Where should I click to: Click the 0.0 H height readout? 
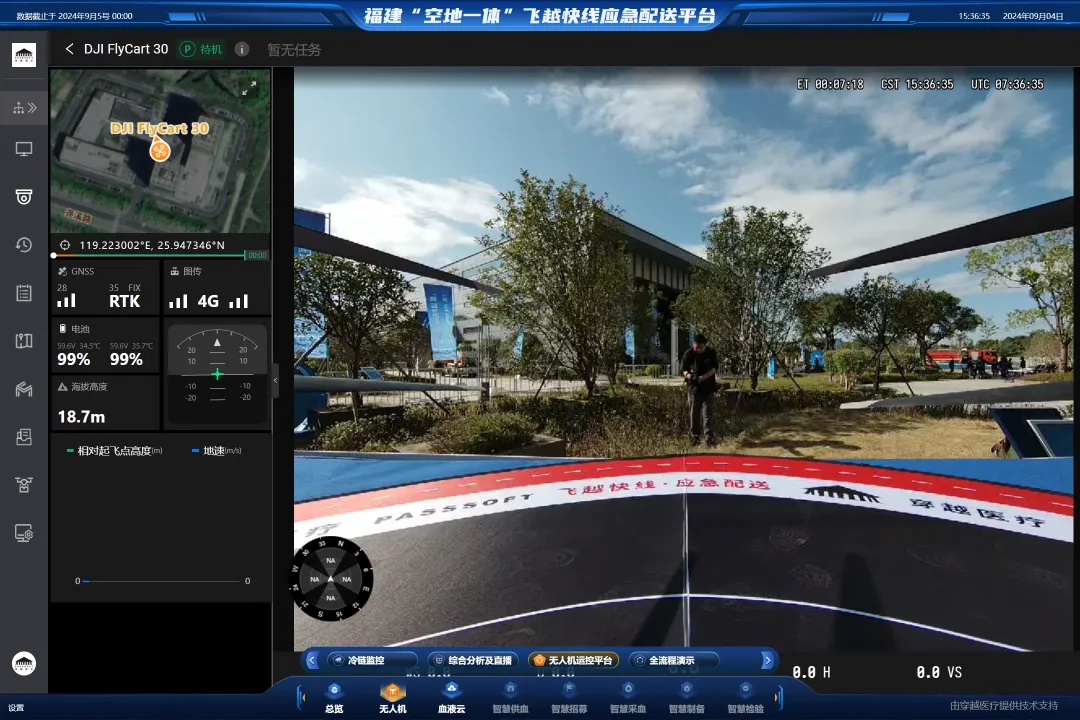[x=811, y=672]
